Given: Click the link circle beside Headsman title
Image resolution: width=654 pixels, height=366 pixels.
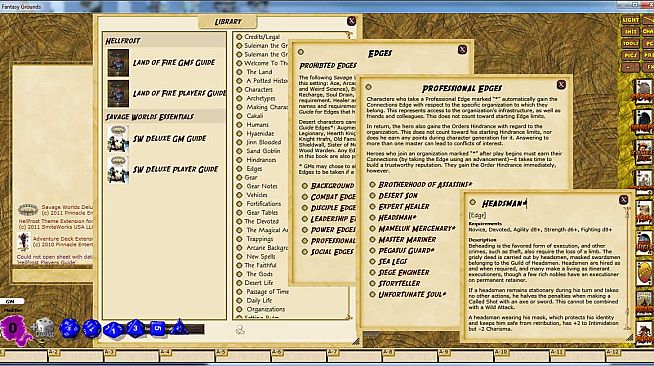Looking at the screenshot, I should [472, 202].
